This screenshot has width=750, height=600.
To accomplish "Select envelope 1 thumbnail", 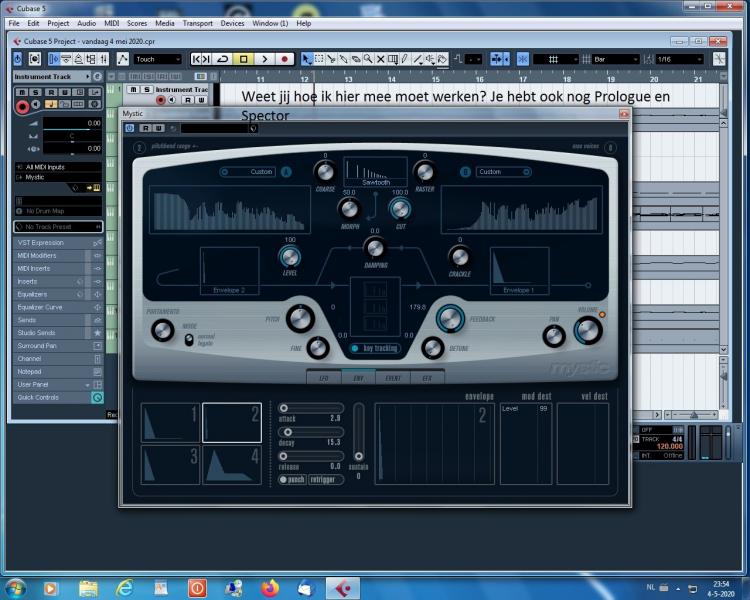I will tap(170, 422).
